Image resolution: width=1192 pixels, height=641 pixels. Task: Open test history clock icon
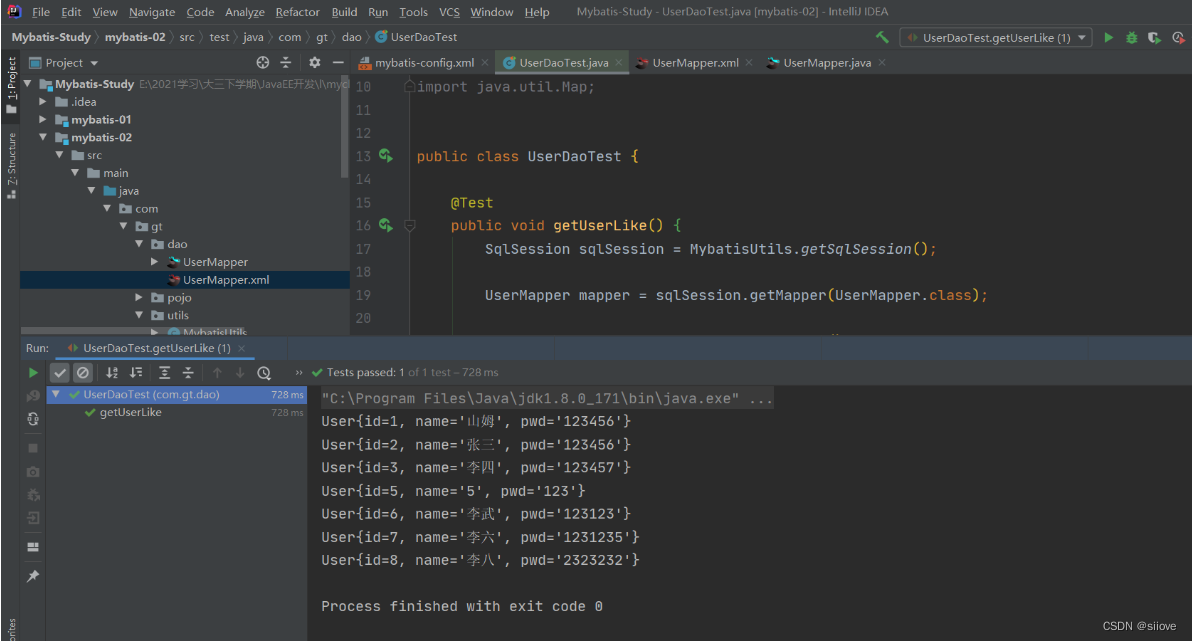(264, 373)
